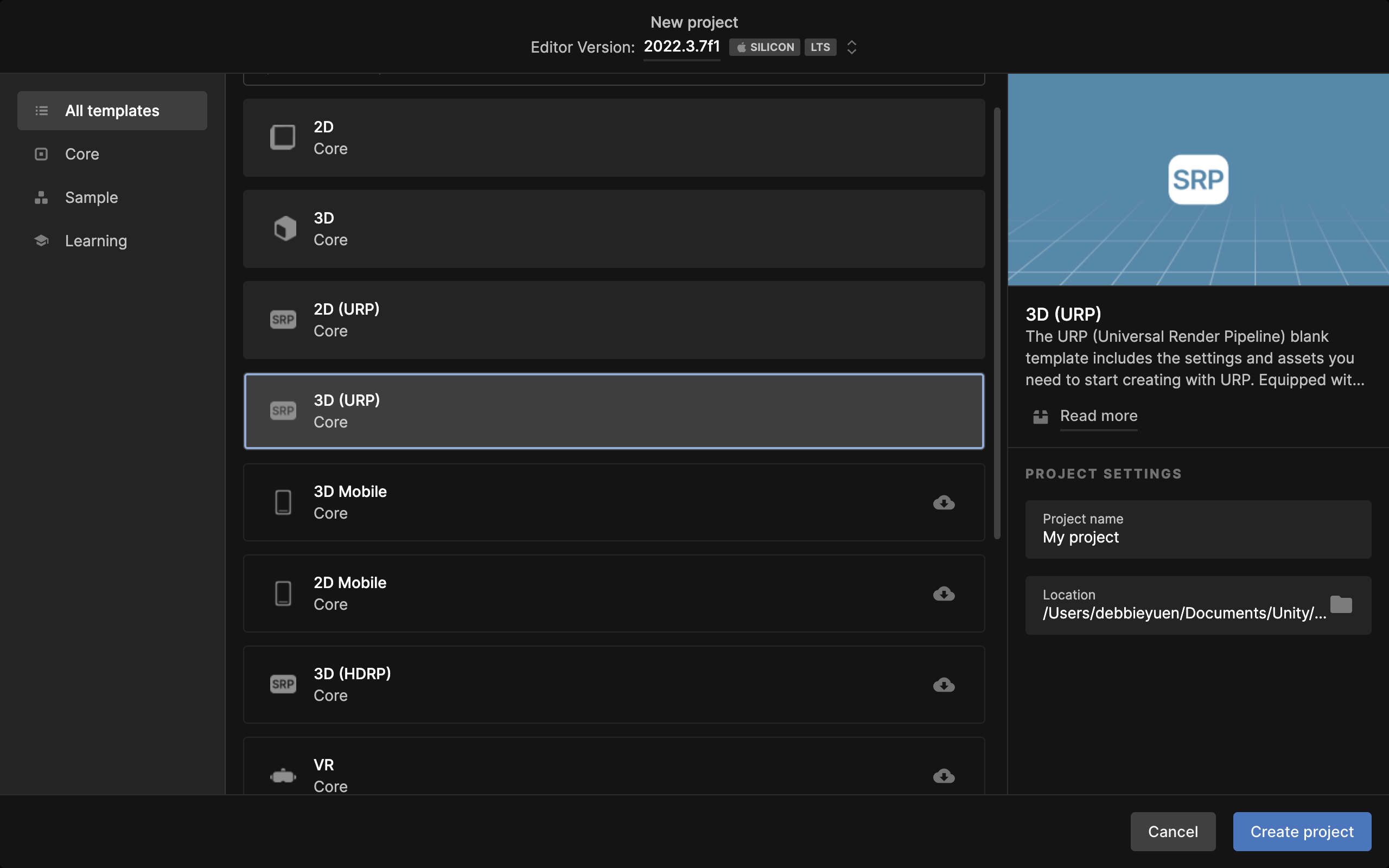Click the VR headset icon
Viewport: 1389px width, 868px height.
pyautogui.click(x=283, y=776)
